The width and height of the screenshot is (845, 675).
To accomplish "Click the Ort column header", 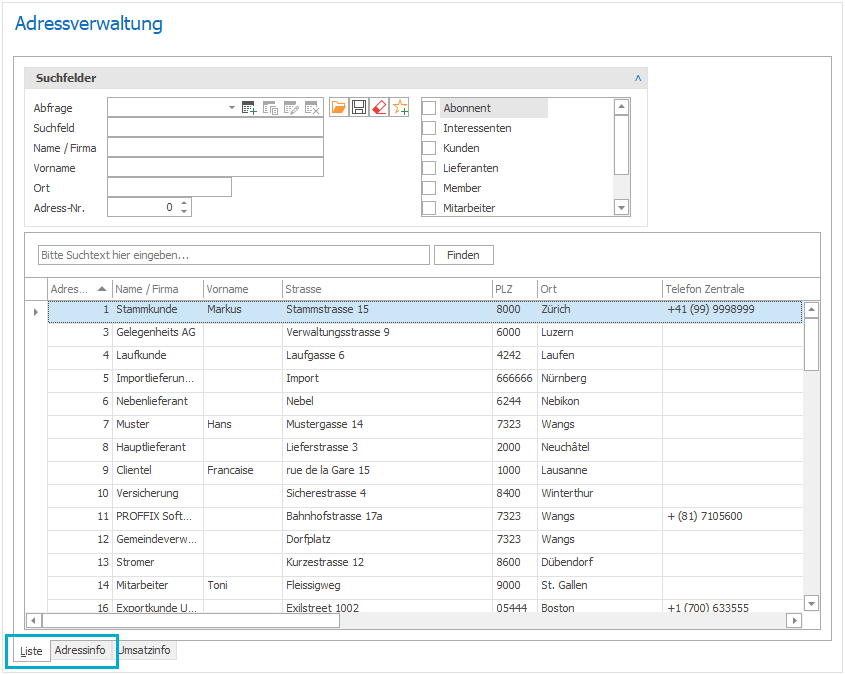I will 599,289.
